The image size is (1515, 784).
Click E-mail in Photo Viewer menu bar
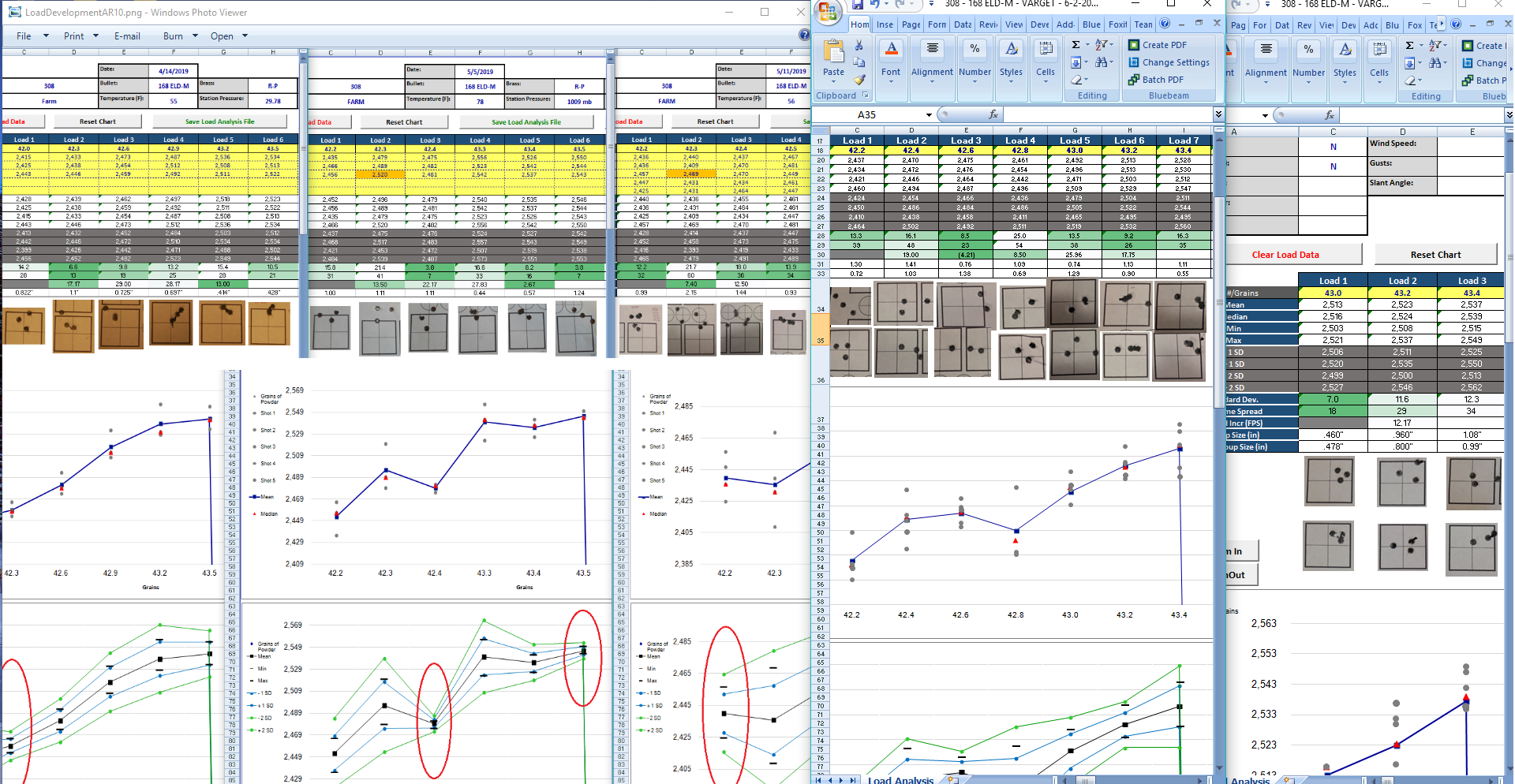(x=127, y=36)
